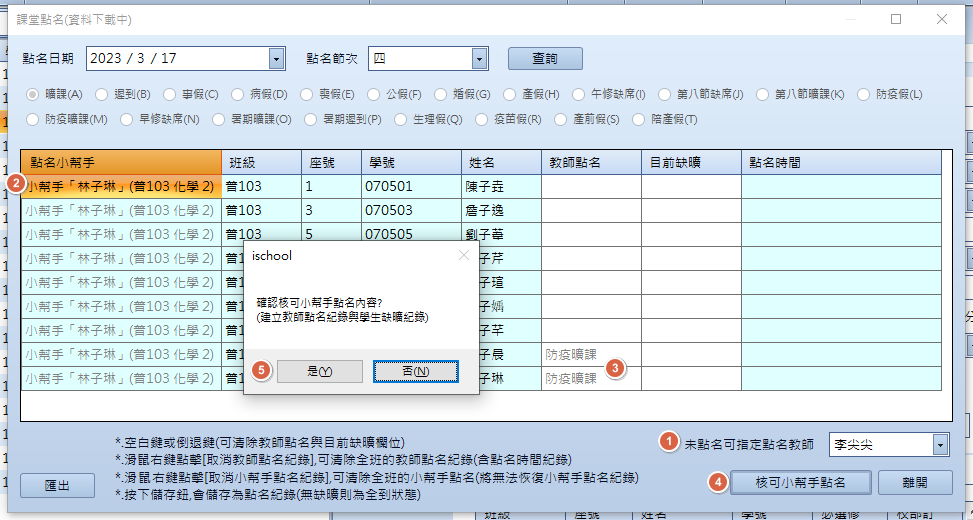The image size is (973, 520).
Task: Select the 公假(F) radio option
Action: tap(374, 95)
